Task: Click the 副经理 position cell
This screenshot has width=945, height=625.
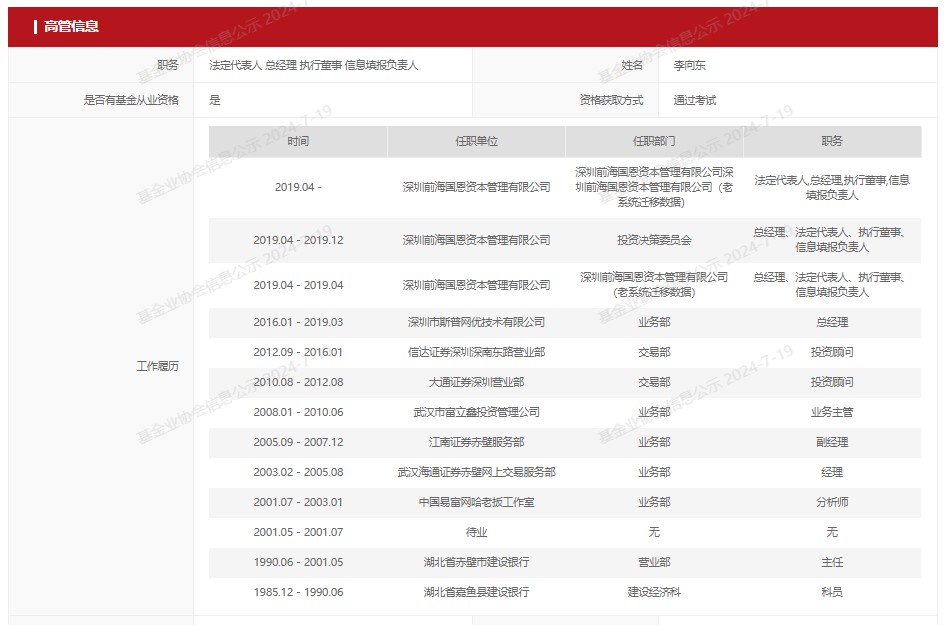Action: [x=832, y=442]
